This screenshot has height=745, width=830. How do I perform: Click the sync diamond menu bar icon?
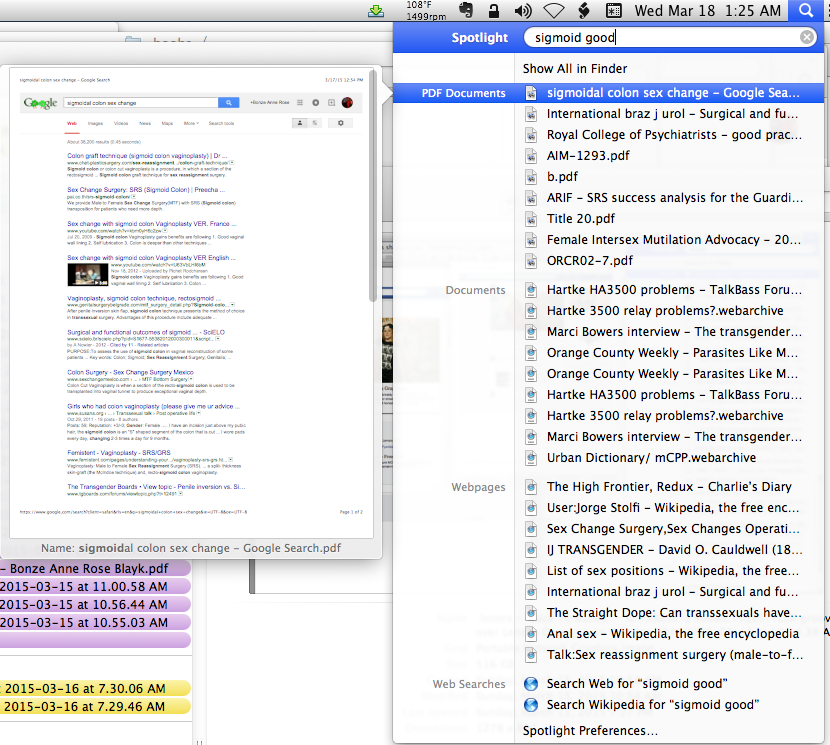[x=584, y=11]
